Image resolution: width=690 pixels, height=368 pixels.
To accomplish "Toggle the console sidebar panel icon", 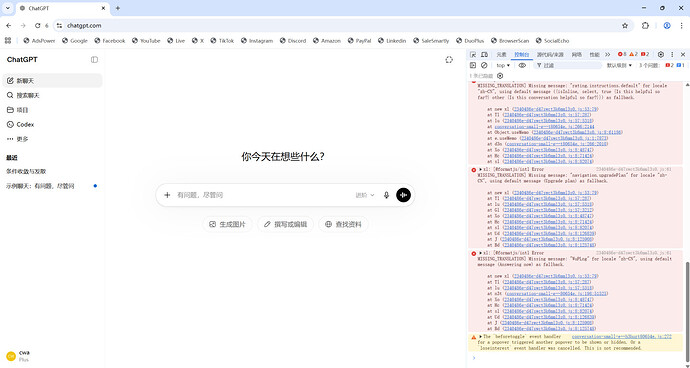I will [x=473, y=65].
